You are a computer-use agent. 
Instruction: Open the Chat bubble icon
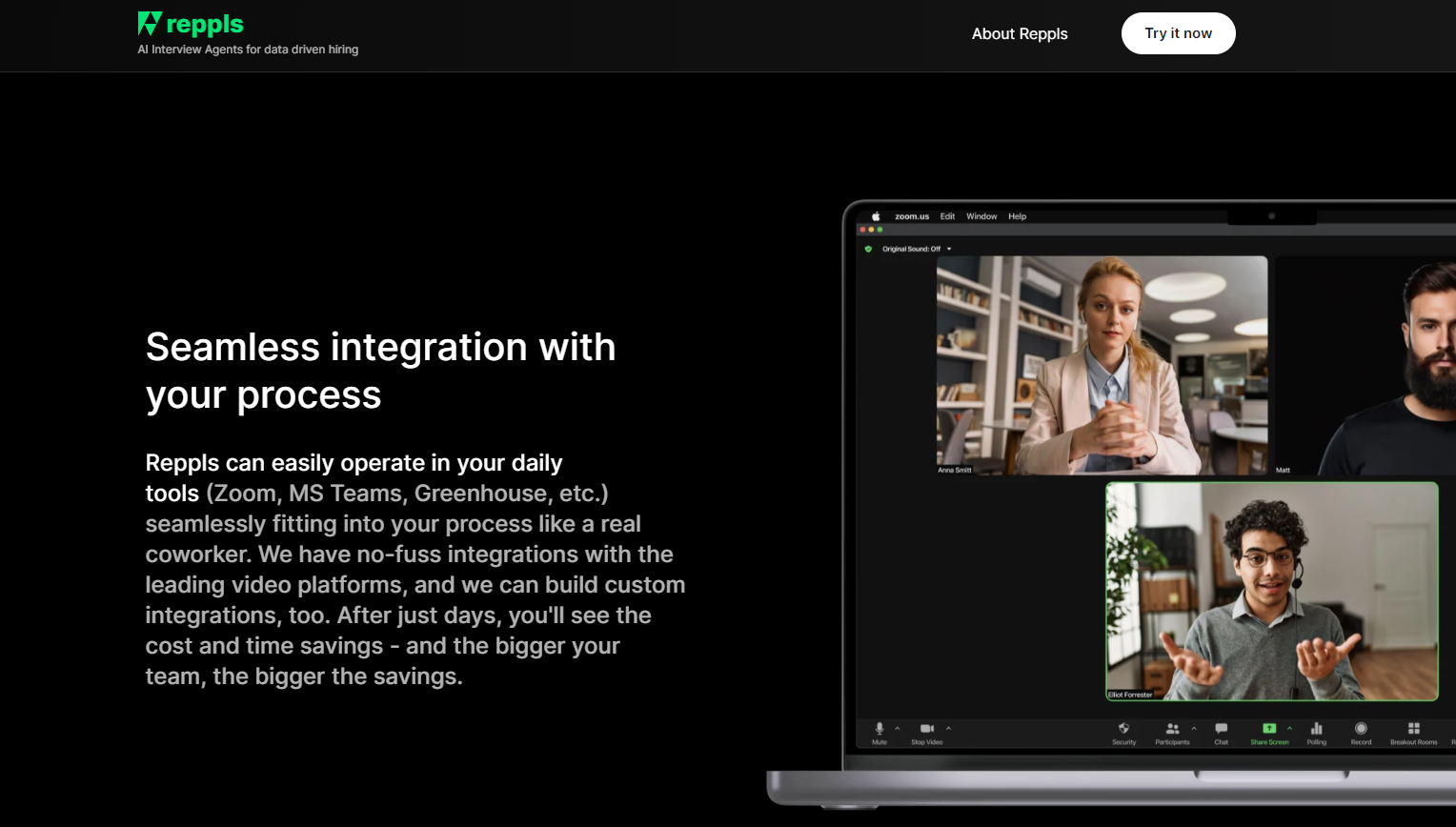[x=1221, y=729]
